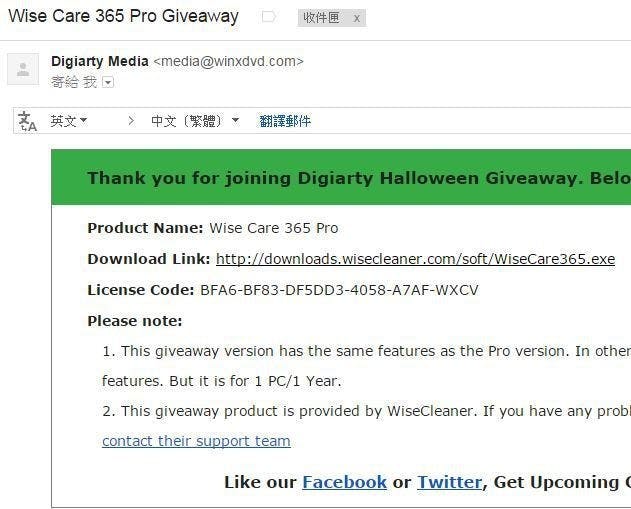This screenshot has height=509, width=631.
Task: Open the Facebook link
Action: (344, 482)
